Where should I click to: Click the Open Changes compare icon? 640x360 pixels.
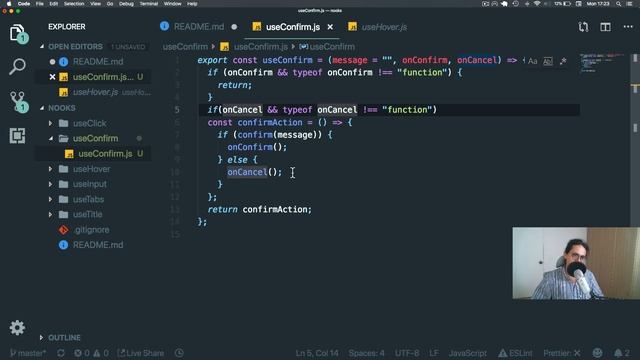[x=583, y=27]
